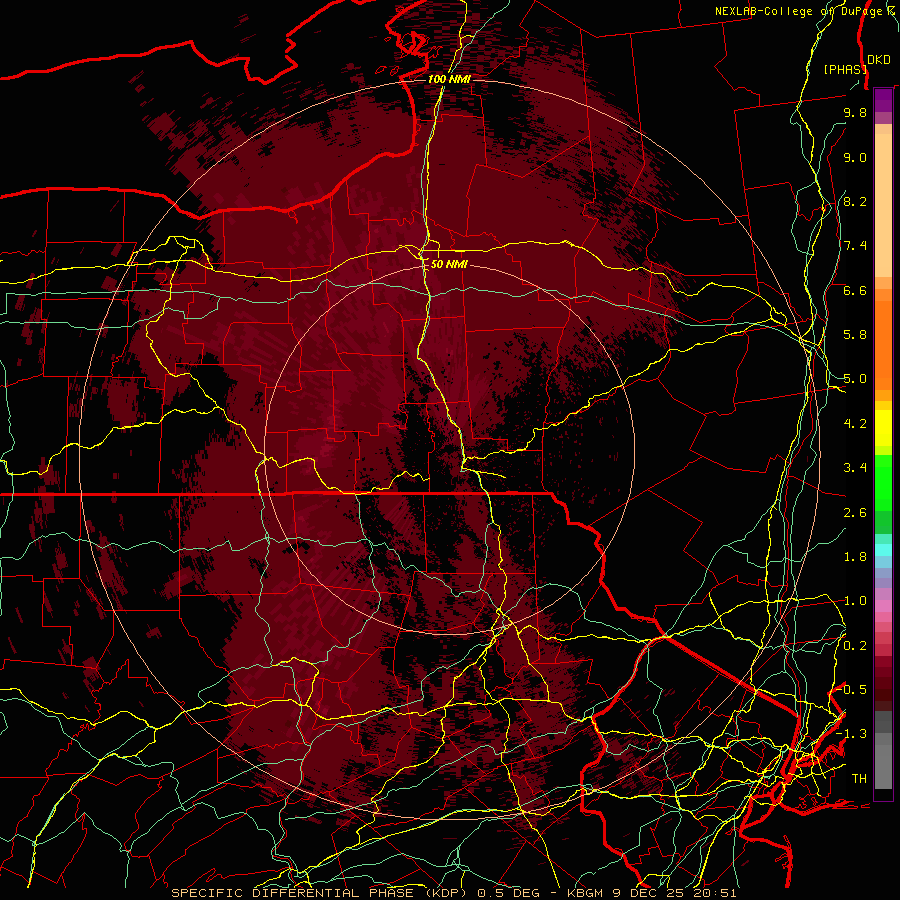This screenshot has width=900, height=900.
Task: Click the "DKD" label above the color scale
Action: click(879, 60)
